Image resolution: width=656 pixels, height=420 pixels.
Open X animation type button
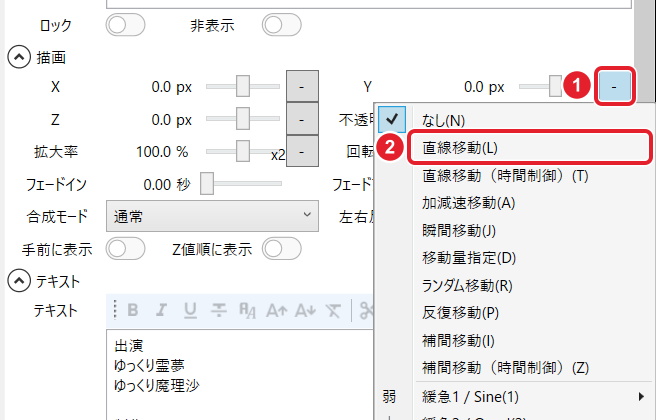[302, 87]
